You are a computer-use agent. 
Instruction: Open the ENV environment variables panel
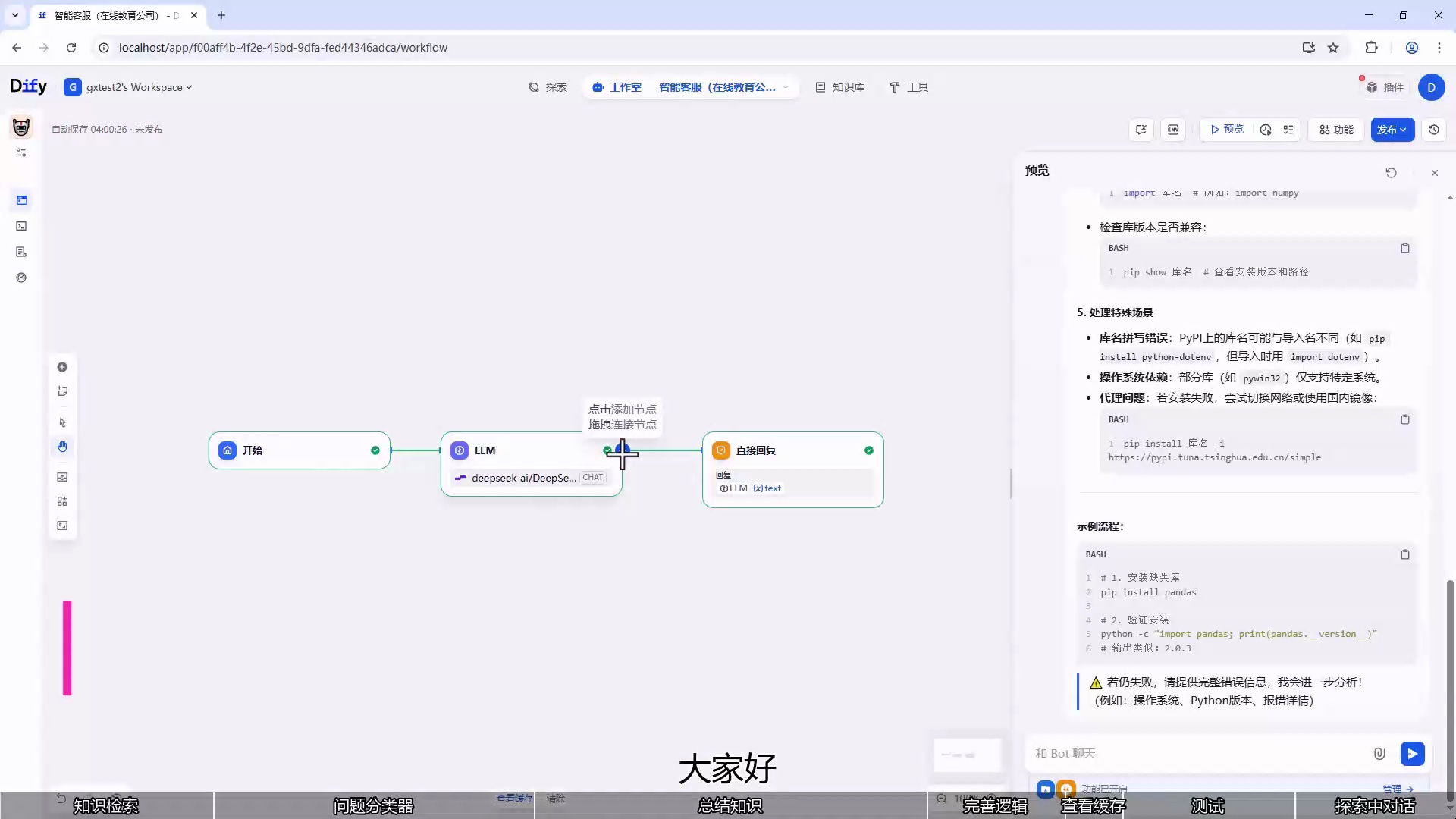click(x=1173, y=130)
